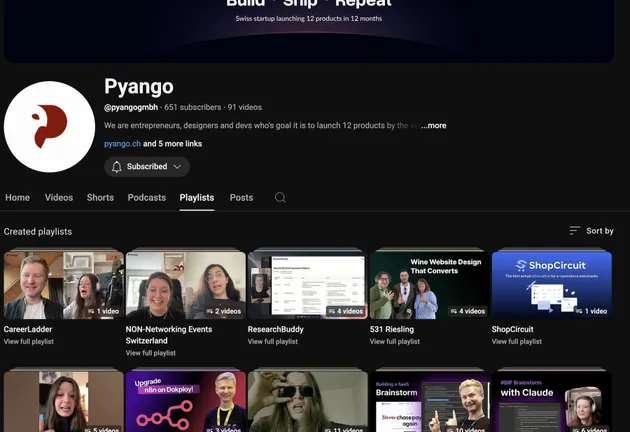This screenshot has width=630, height=432.
Task: Switch to the Shorts tab
Action: coord(100,198)
